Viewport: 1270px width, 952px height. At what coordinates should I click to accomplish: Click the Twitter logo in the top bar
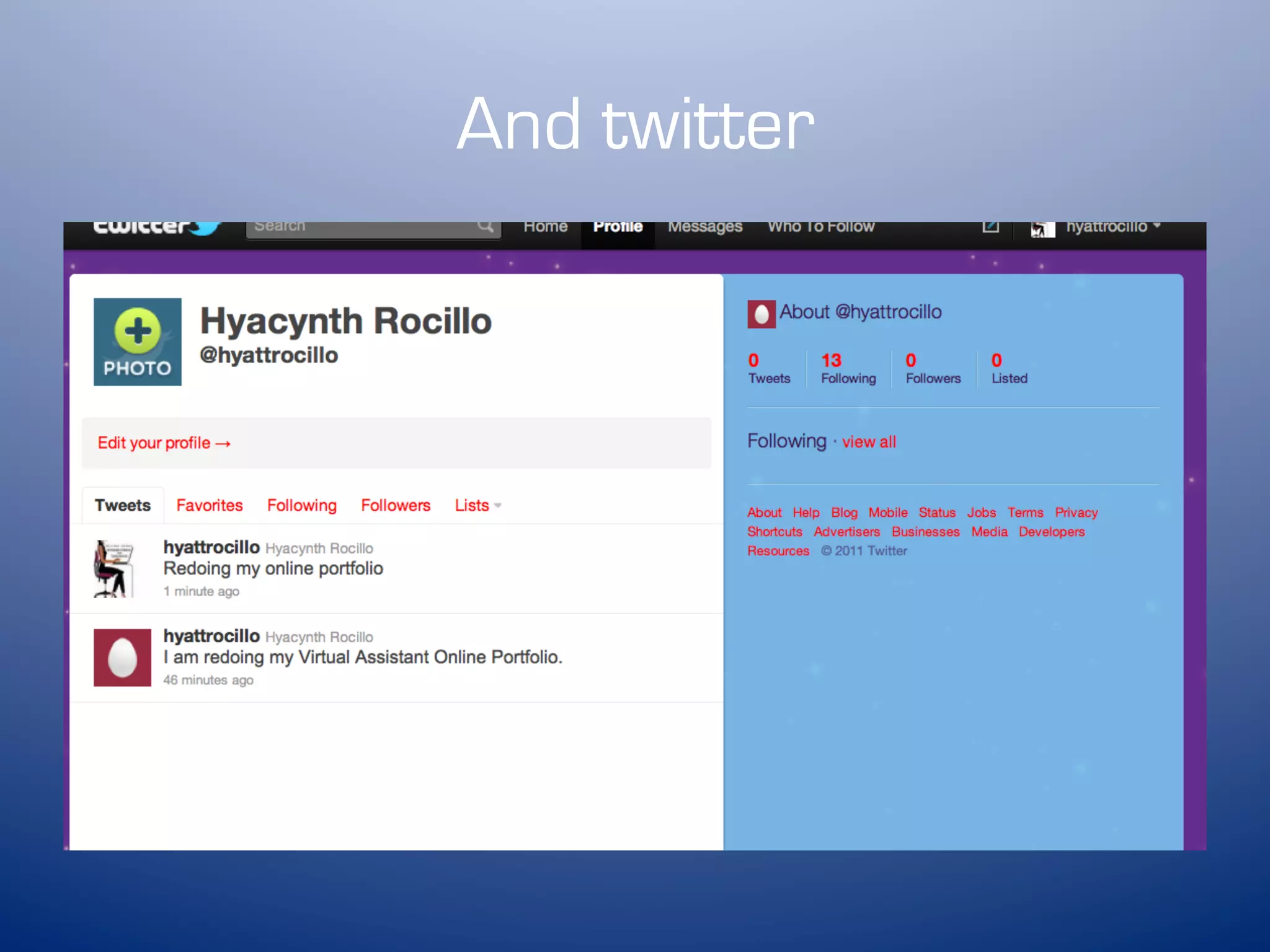click(157, 227)
